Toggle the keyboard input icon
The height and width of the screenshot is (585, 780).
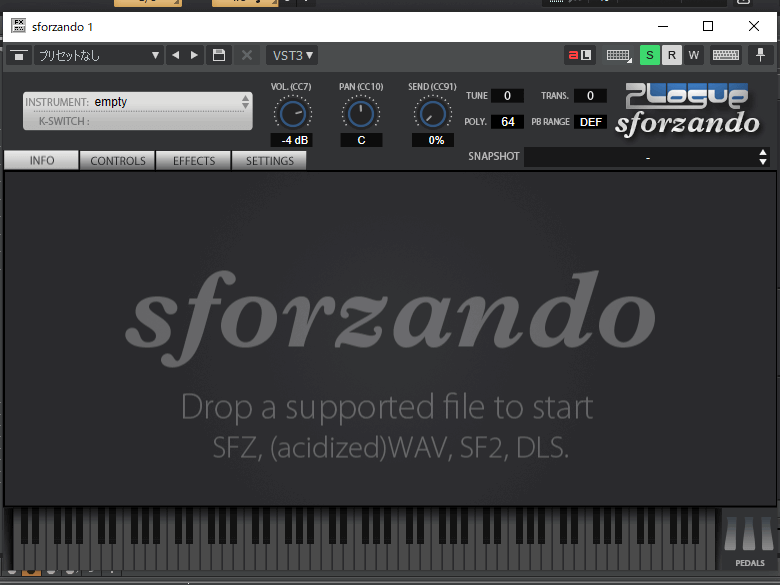pos(726,55)
